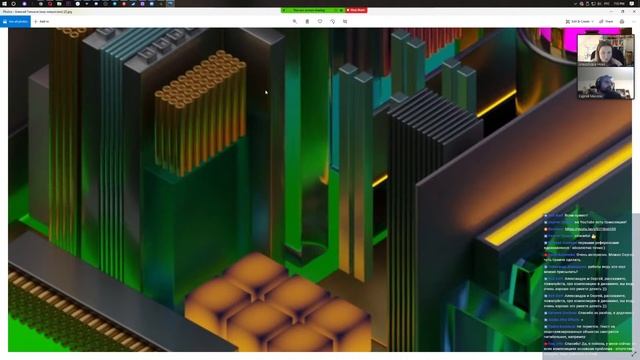Expand the Edit & Create dropdown
Viewport: 640px width, 360px height.
[x=579, y=22]
